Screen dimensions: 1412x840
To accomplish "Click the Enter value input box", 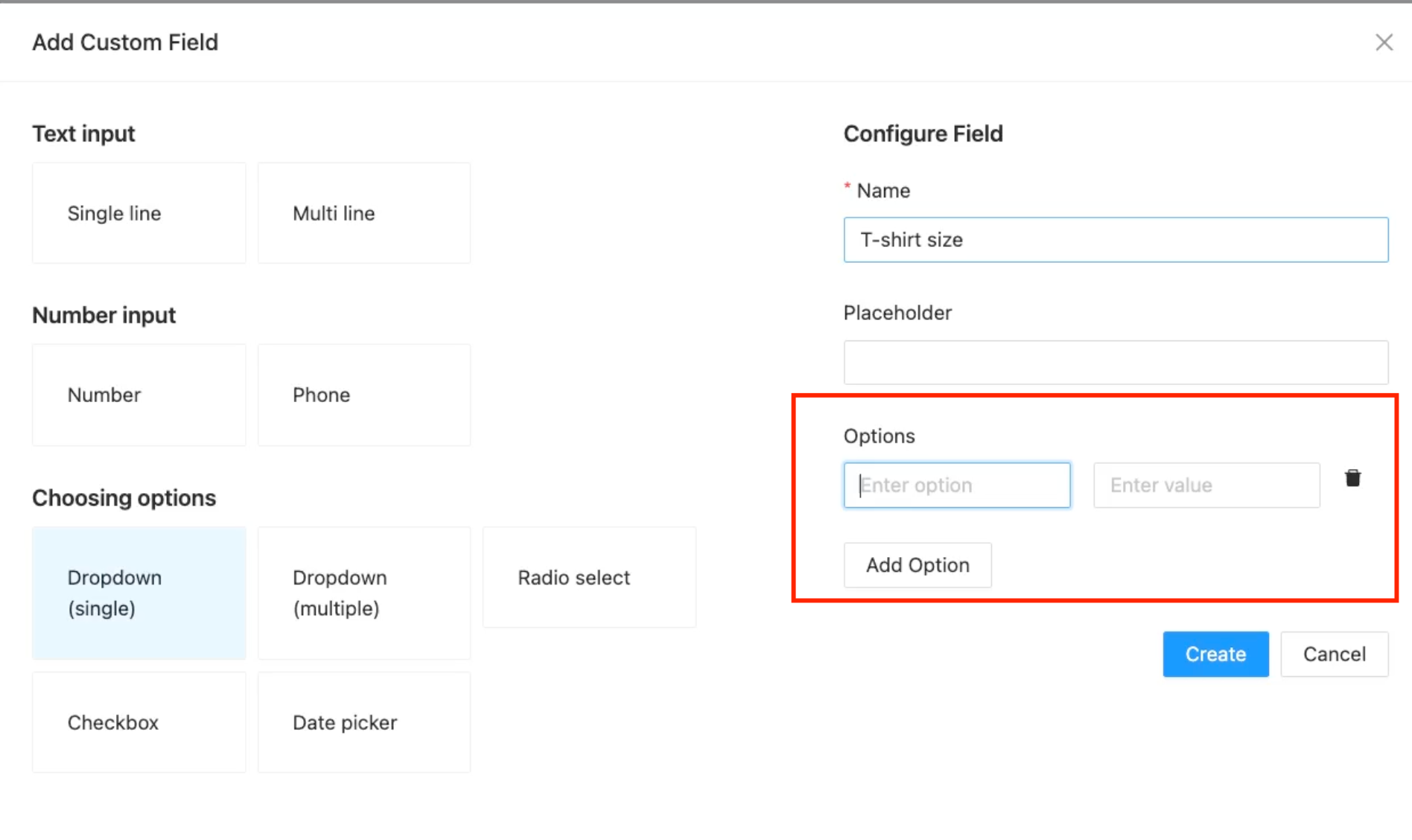I will pyautogui.click(x=1206, y=486).
